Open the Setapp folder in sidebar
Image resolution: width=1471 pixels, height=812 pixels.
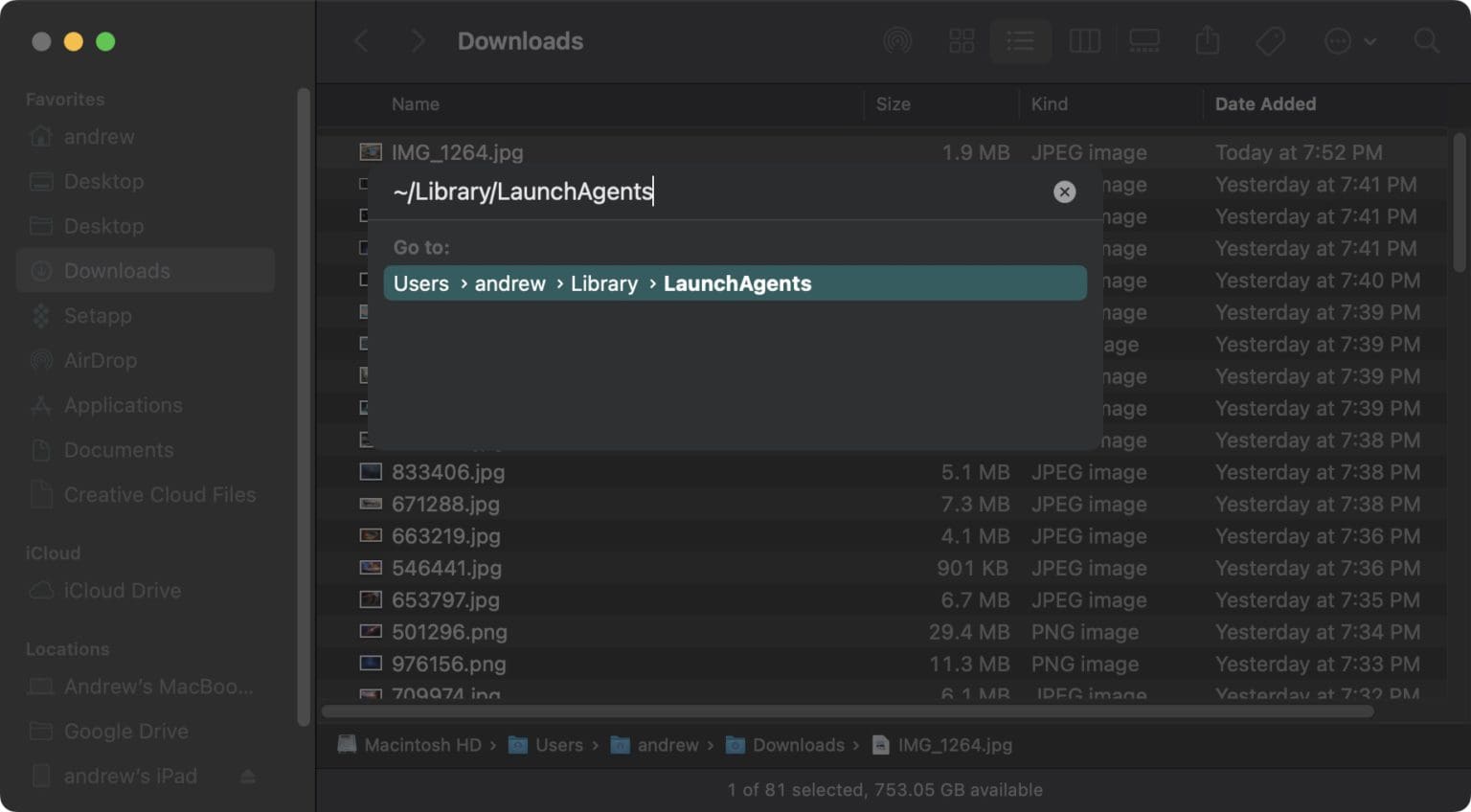pos(99,316)
